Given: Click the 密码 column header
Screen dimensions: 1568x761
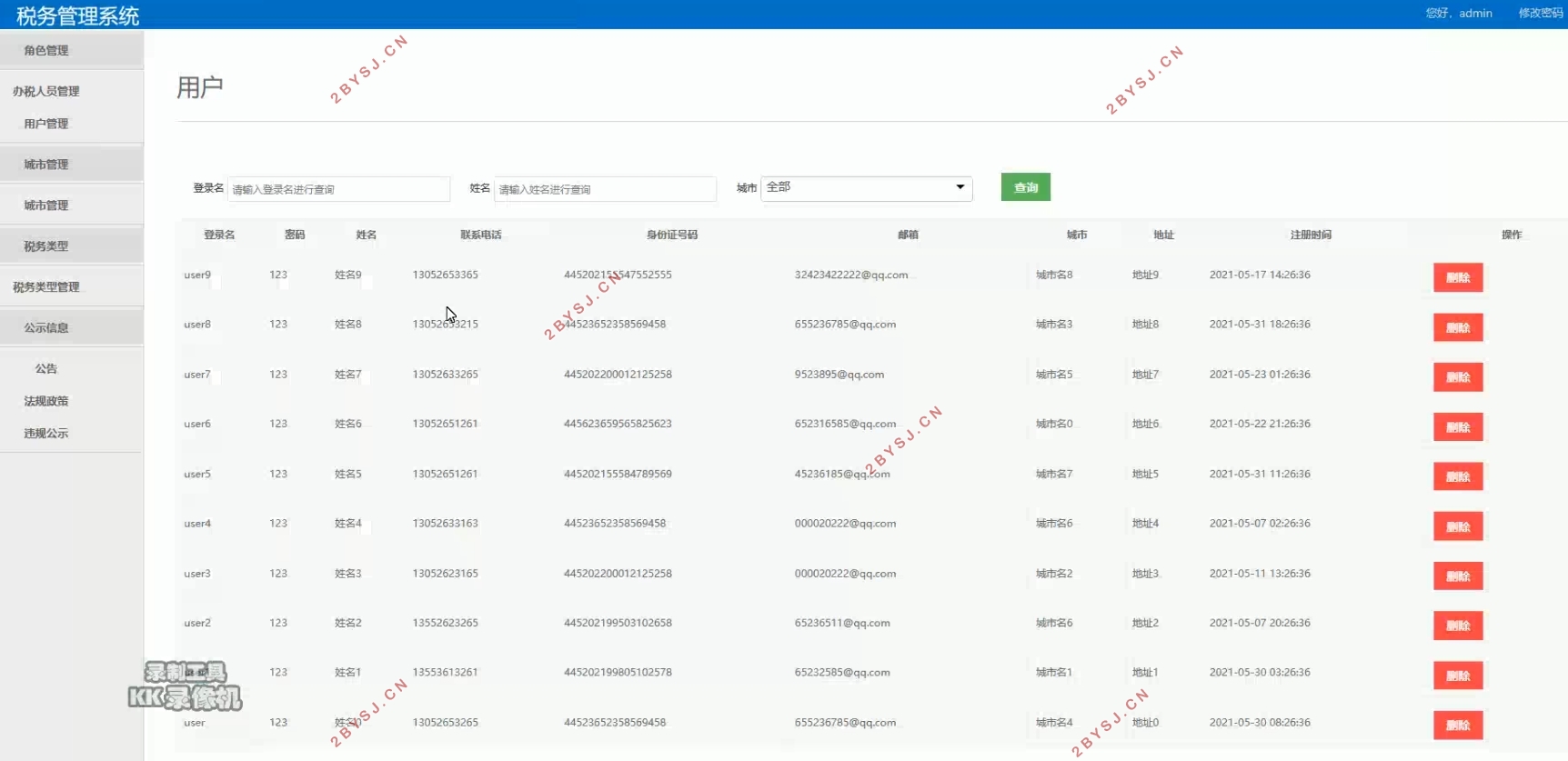Looking at the screenshot, I should click(295, 235).
